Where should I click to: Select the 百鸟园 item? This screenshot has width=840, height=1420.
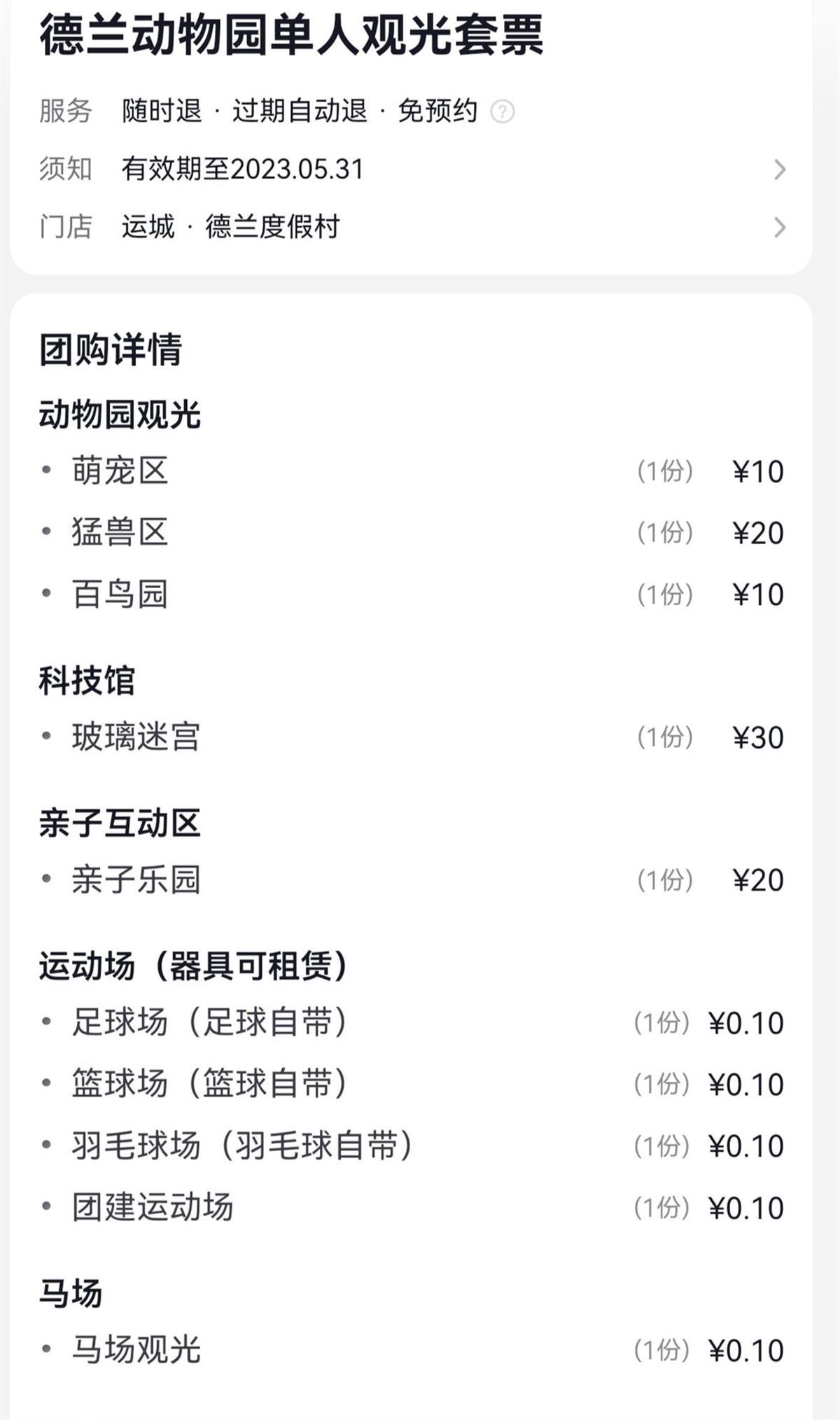coord(120,594)
